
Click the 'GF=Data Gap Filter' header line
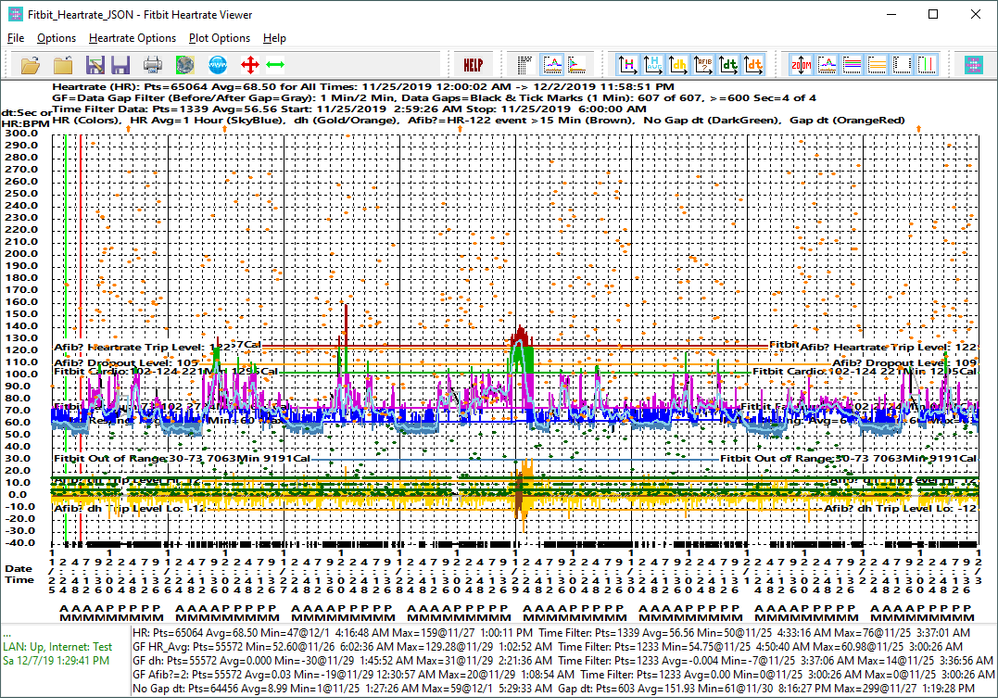click(x=434, y=98)
